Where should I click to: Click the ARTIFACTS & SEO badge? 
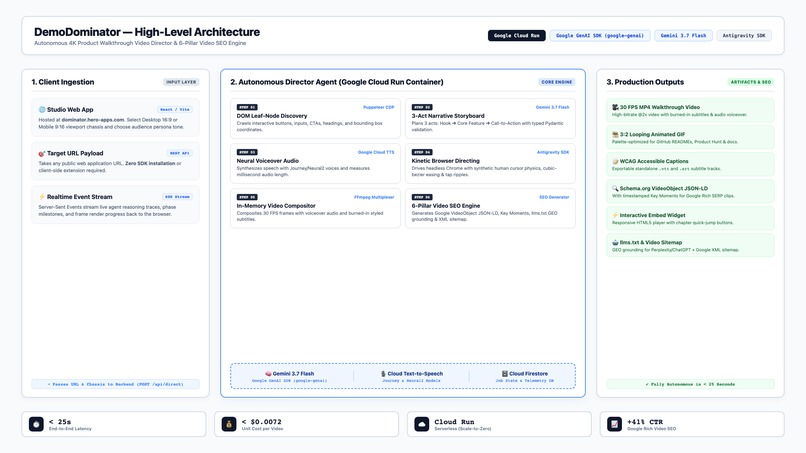click(x=751, y=82)
